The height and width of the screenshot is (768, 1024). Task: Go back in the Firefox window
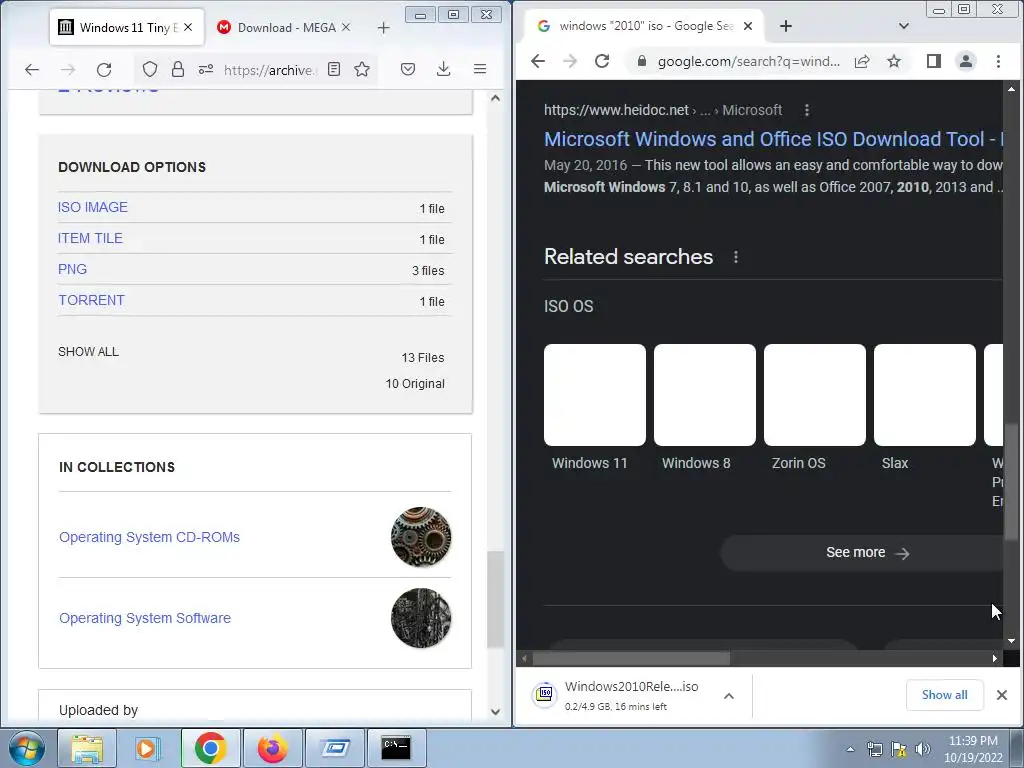(x=32, y=69)
